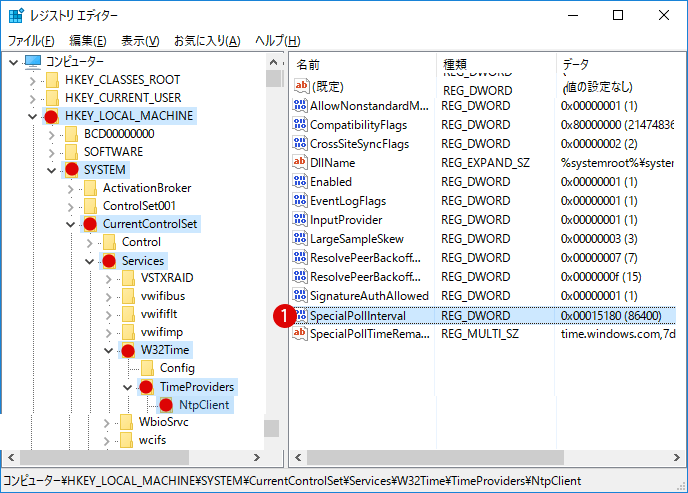
Task: Click the Control folder icon
Action: pyautogui.click(x=109, y=242)
